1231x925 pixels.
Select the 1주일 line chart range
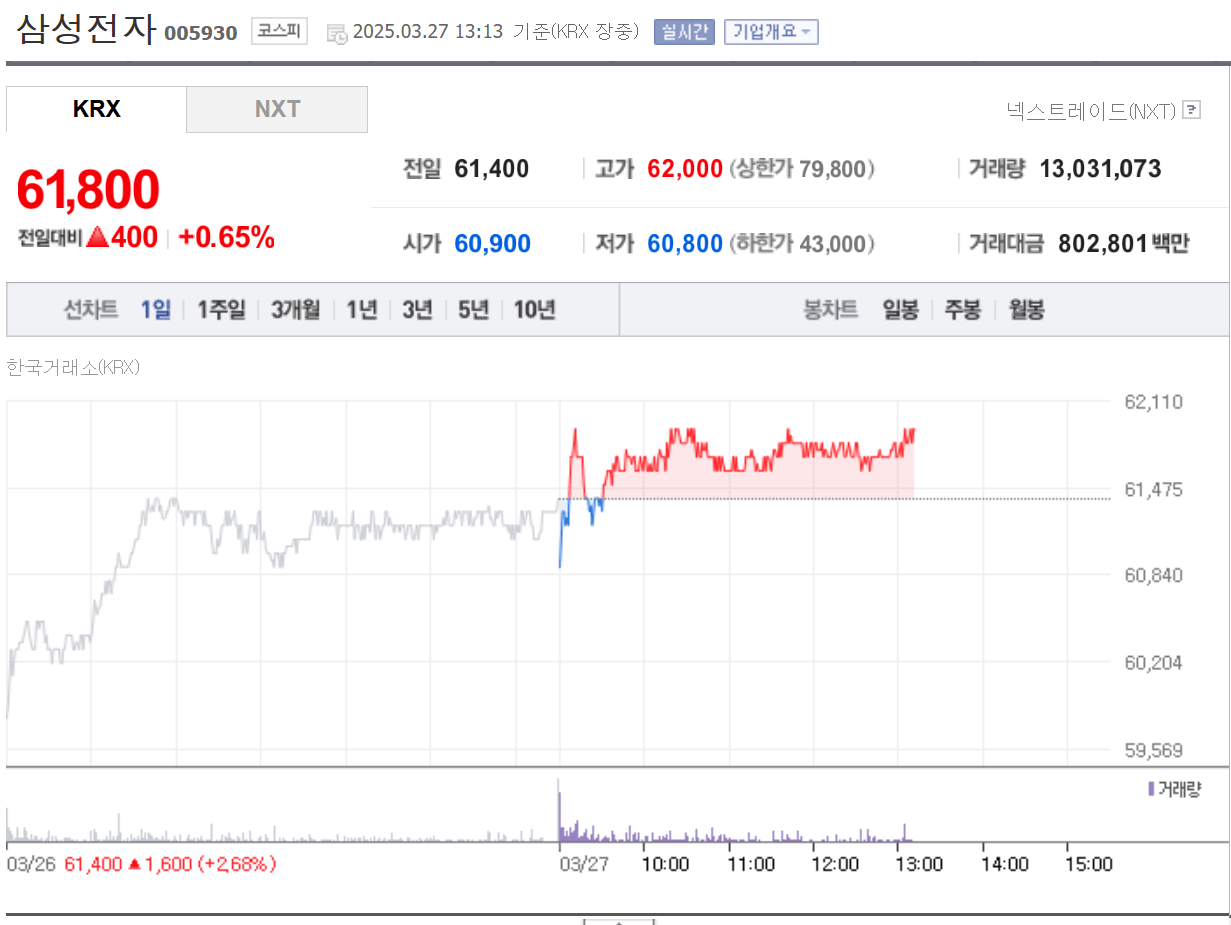pos(221,310)
